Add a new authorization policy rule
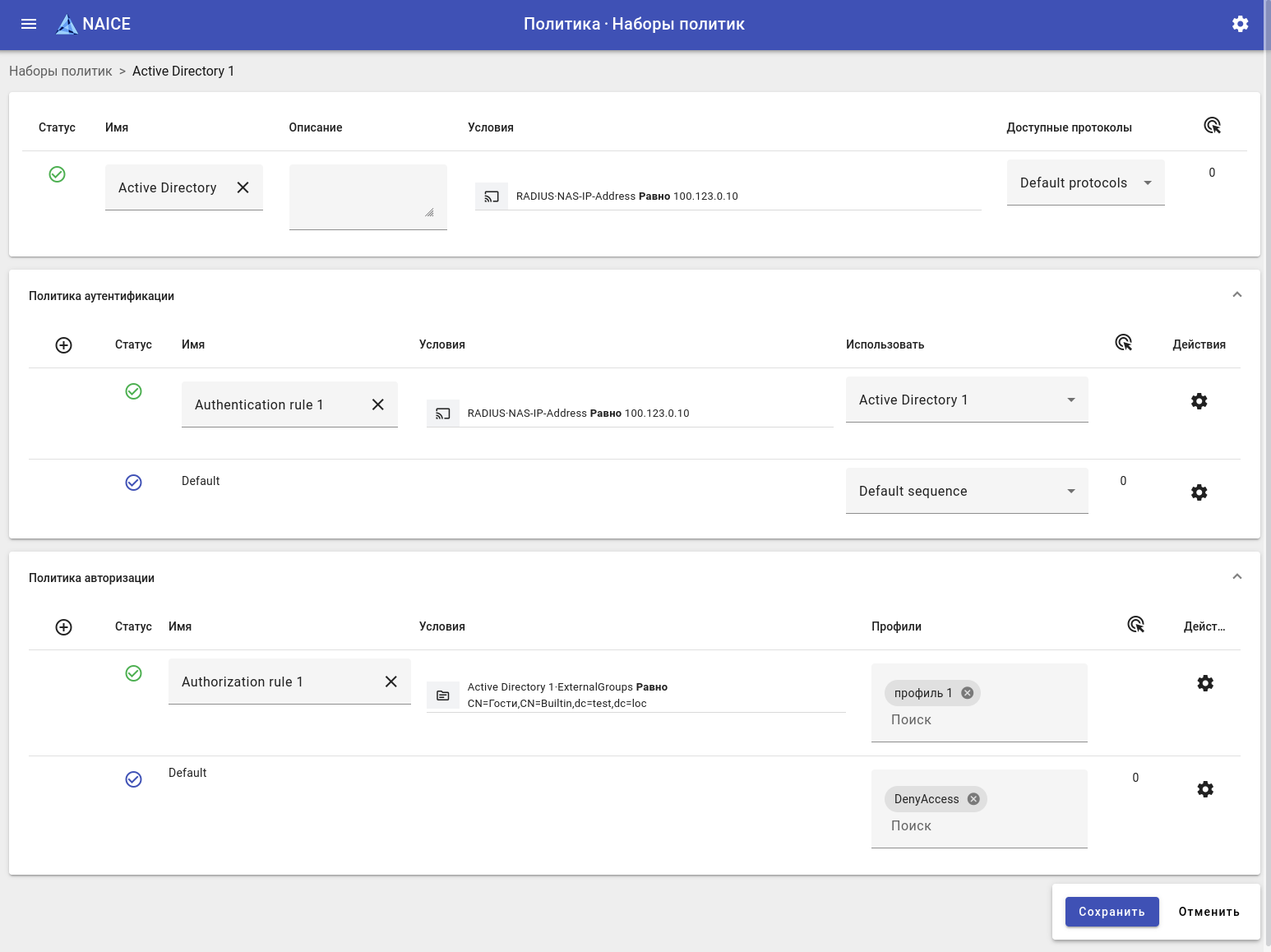 tap(63, 627)
